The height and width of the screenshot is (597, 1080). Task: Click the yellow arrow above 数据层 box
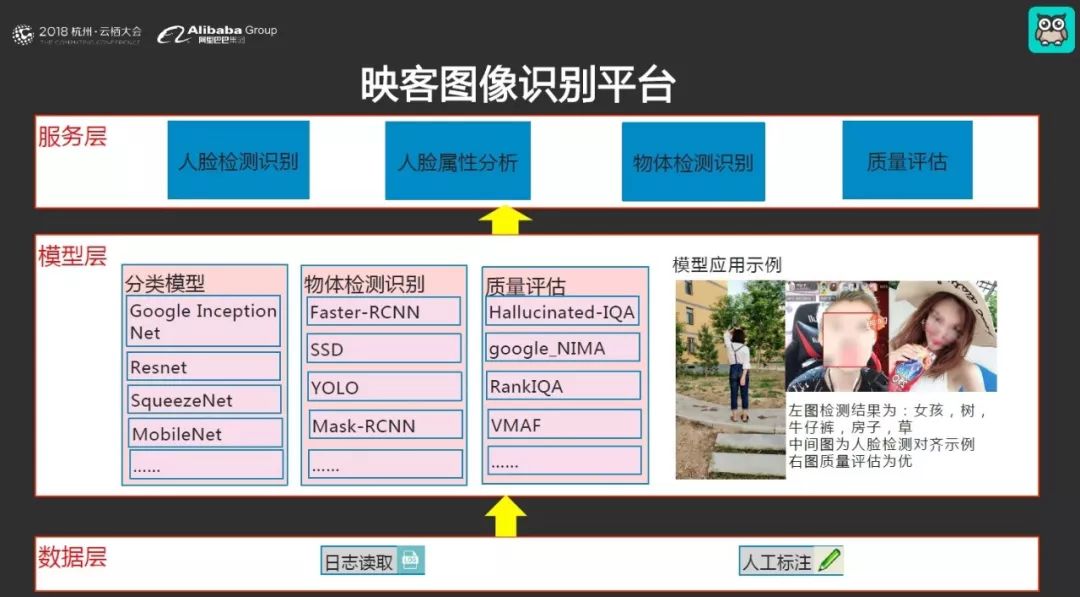point(507,516)
